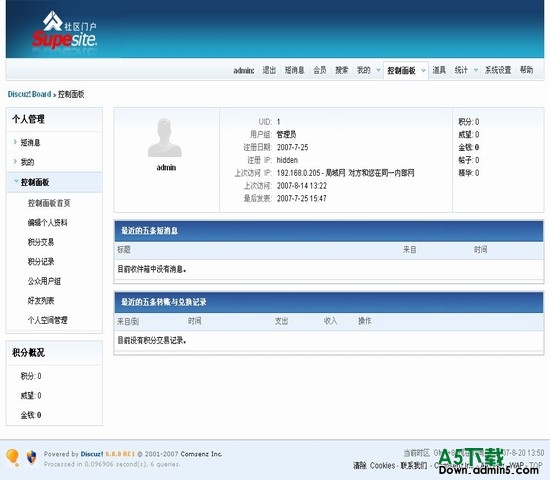
Task: Open 个人空间管理 in the sidebar
Action: point(48,320)
